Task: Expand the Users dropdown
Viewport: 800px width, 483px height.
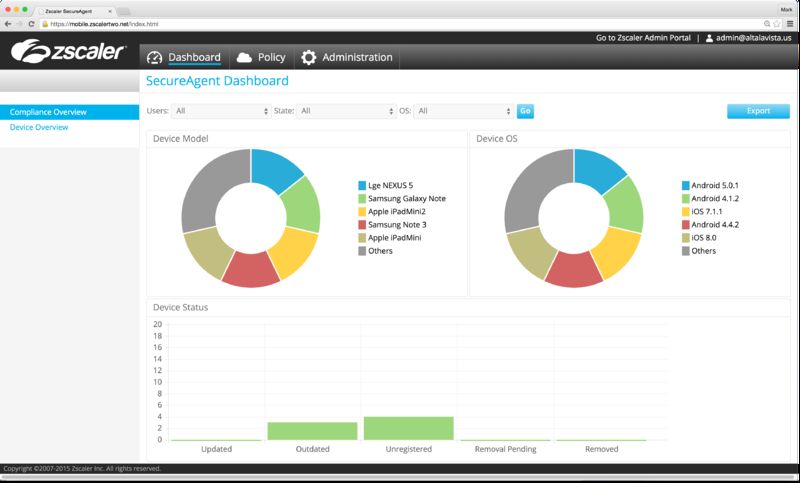Action: point(221,111)
